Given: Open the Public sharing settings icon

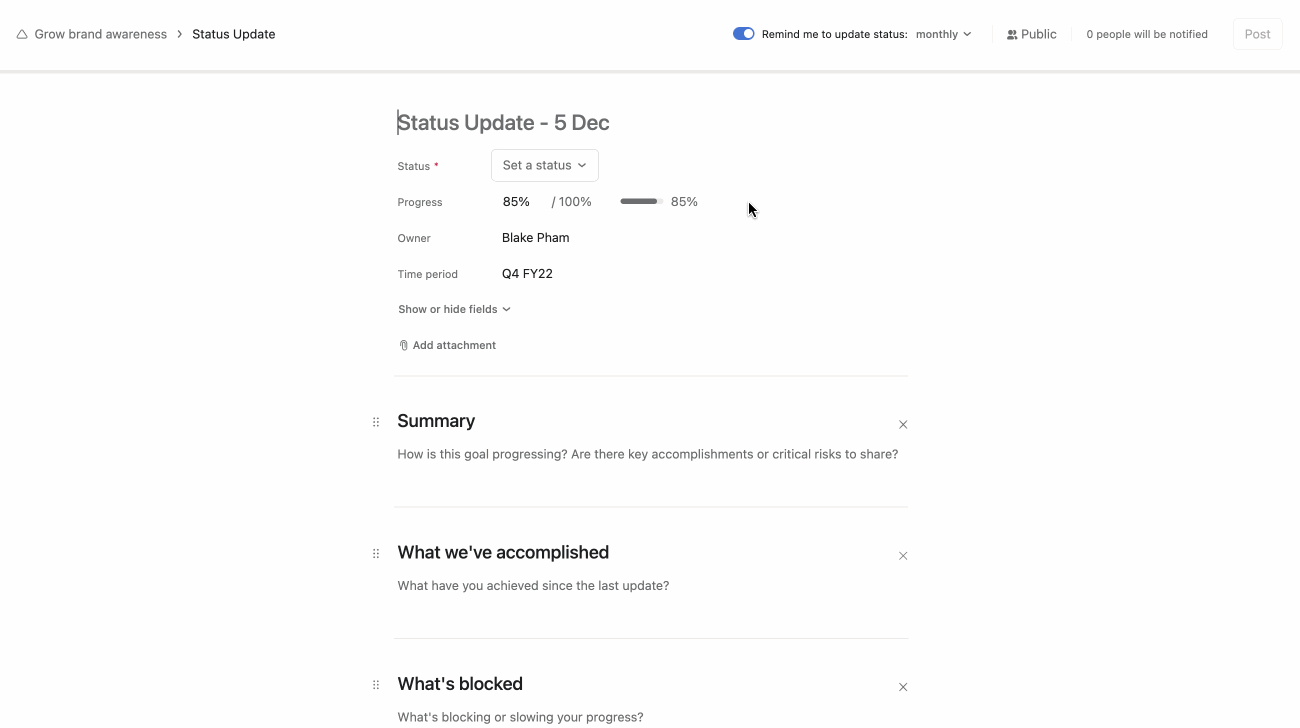Looking at the screenshot, I should pyautogui.click(x=1010, y=33).
